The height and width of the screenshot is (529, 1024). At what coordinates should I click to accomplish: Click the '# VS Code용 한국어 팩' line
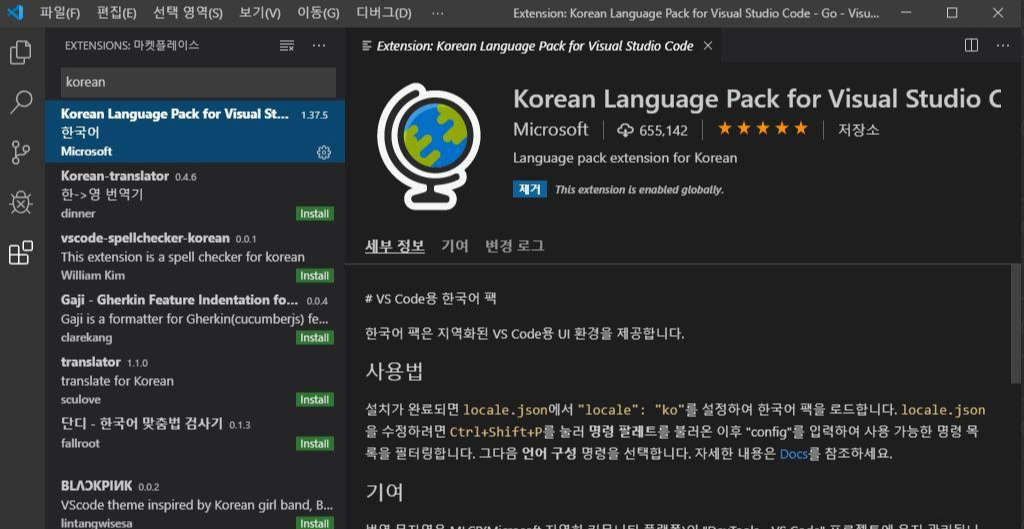pyautogui.click(x=431, y=298)
